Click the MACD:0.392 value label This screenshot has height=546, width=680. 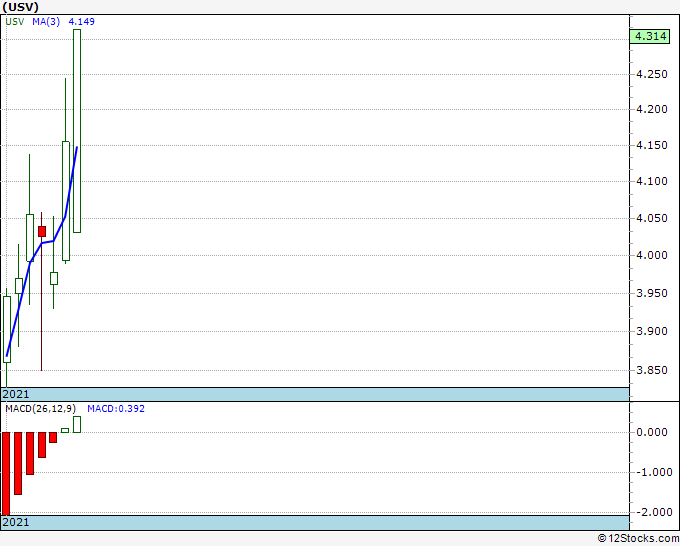(116, 409)
